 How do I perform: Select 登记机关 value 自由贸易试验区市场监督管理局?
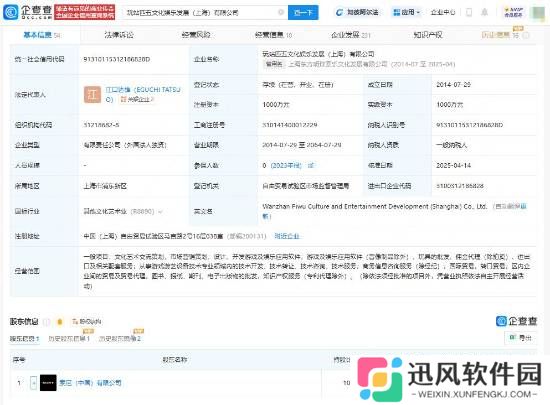(x=306, y=186)
